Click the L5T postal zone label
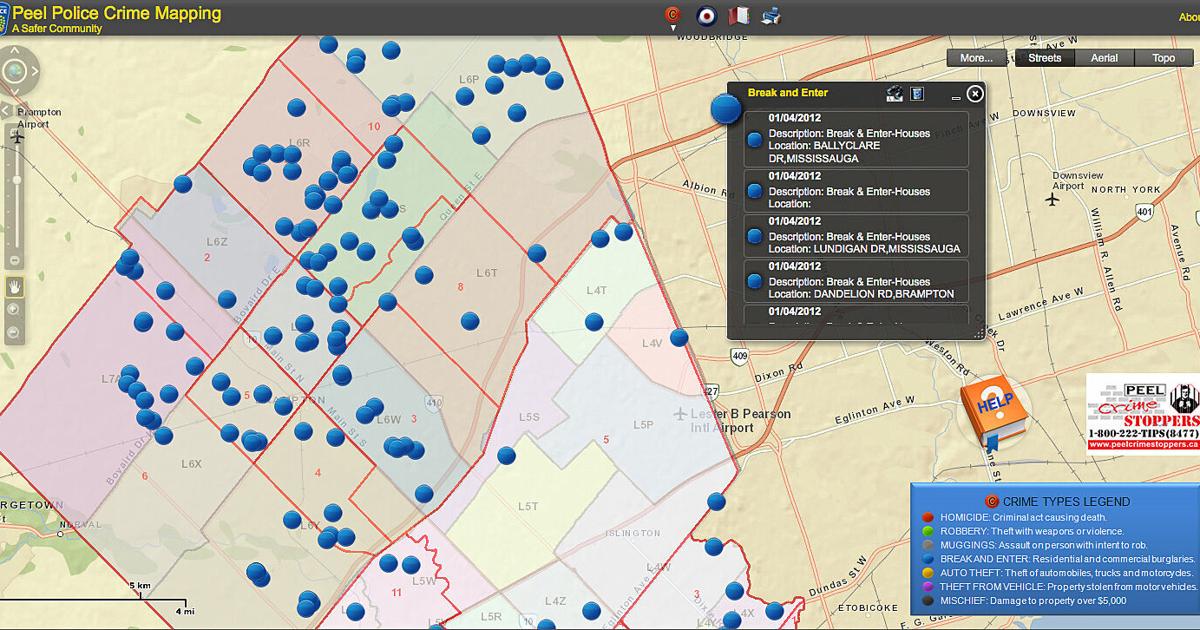This screenshot has width=1200, height=630. [529, 507]
